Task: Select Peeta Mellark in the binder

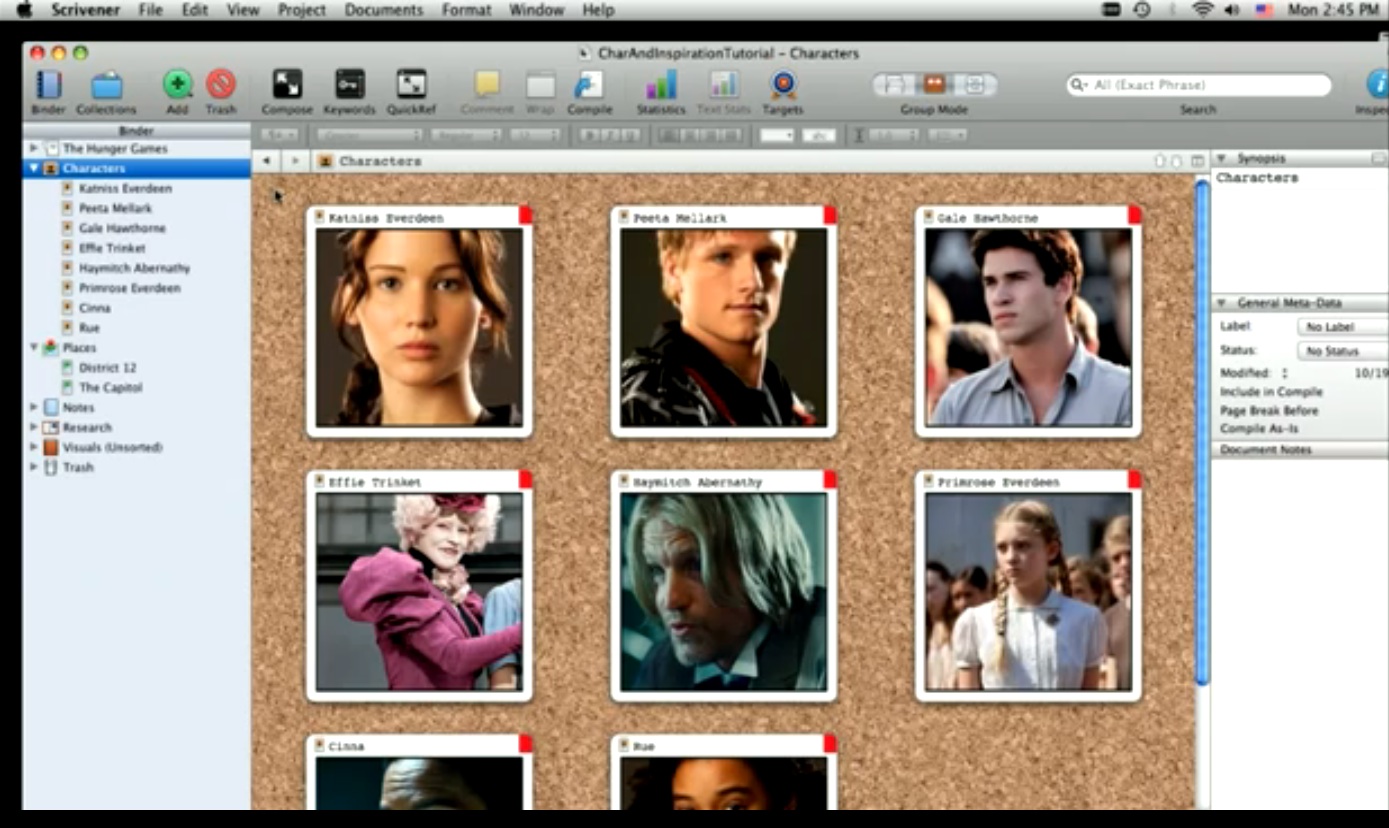Action: [x=115, y=208]
